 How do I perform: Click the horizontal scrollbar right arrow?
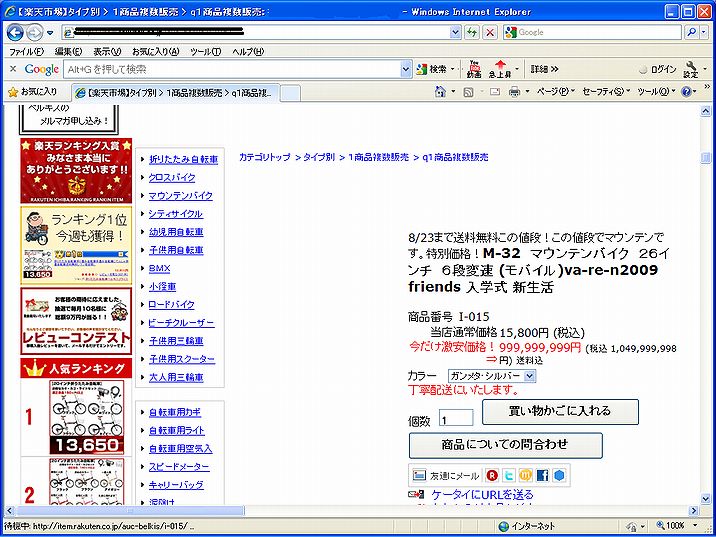[695, 510]
